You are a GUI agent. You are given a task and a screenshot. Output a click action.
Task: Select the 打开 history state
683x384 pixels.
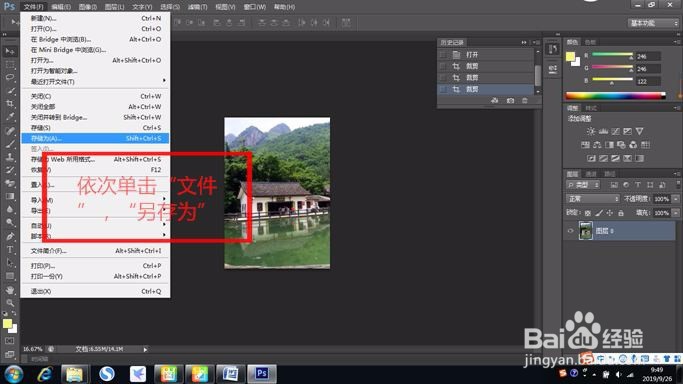[486, 54]
